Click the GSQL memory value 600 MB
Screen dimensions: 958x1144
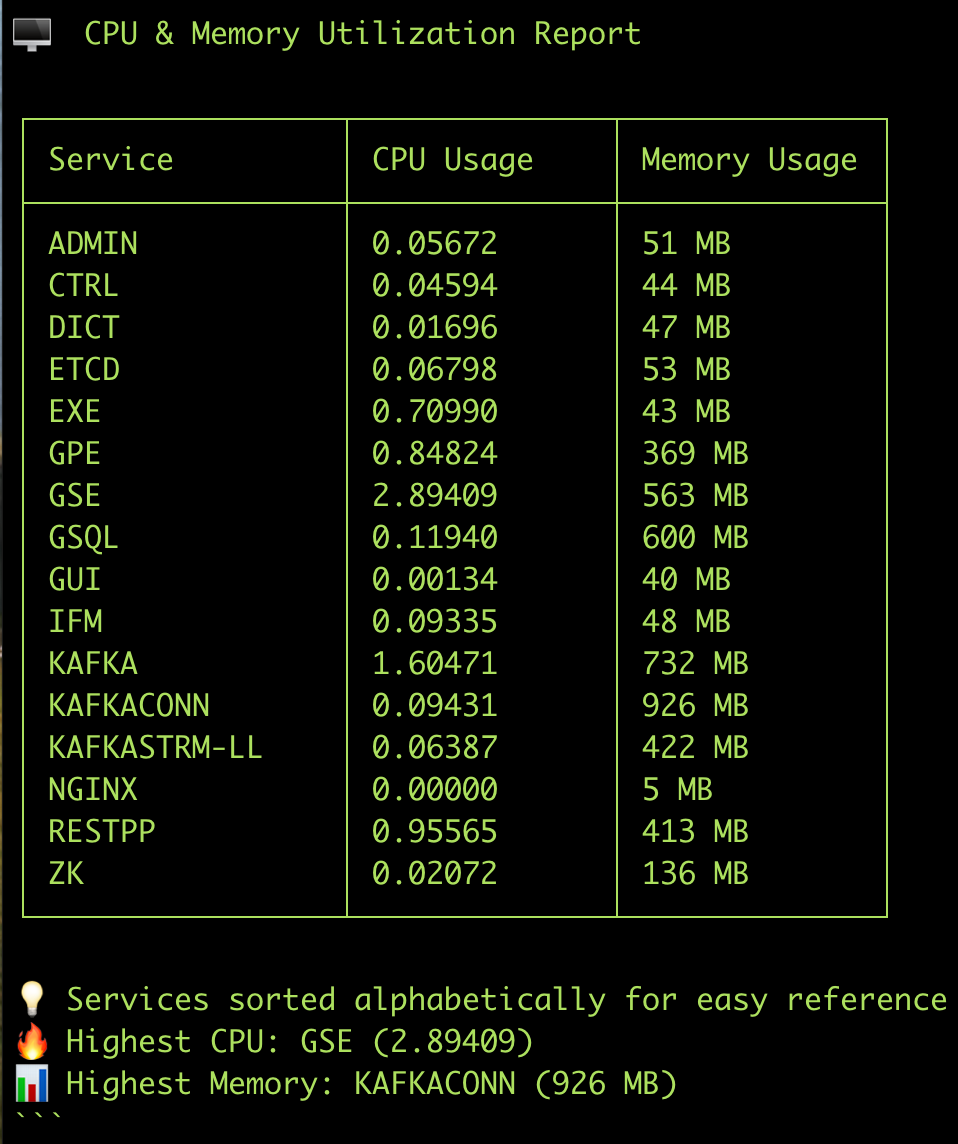point(695,537)
